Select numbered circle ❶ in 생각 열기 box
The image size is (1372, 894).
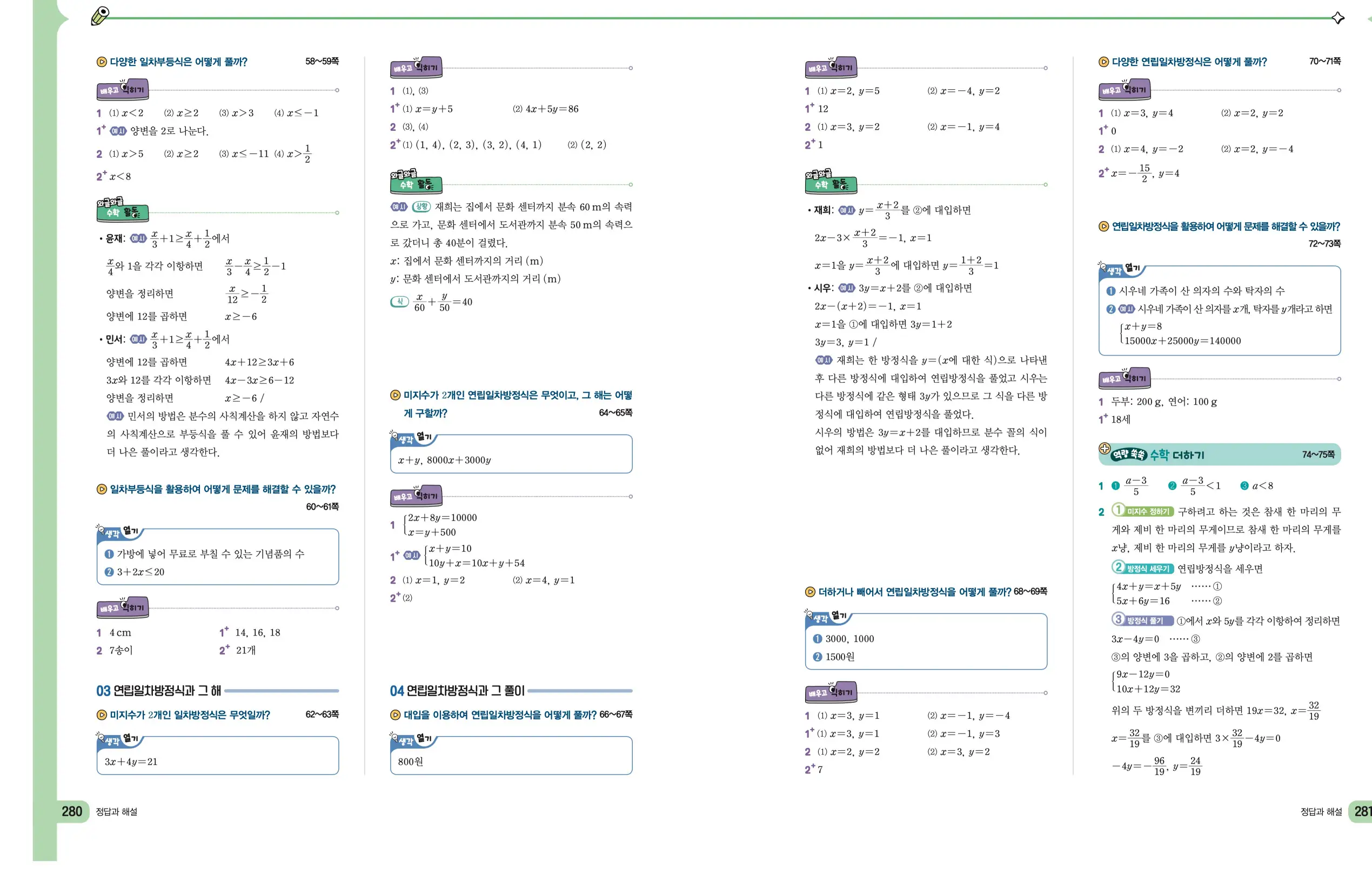pyautogui.click(x=110, y=553)
